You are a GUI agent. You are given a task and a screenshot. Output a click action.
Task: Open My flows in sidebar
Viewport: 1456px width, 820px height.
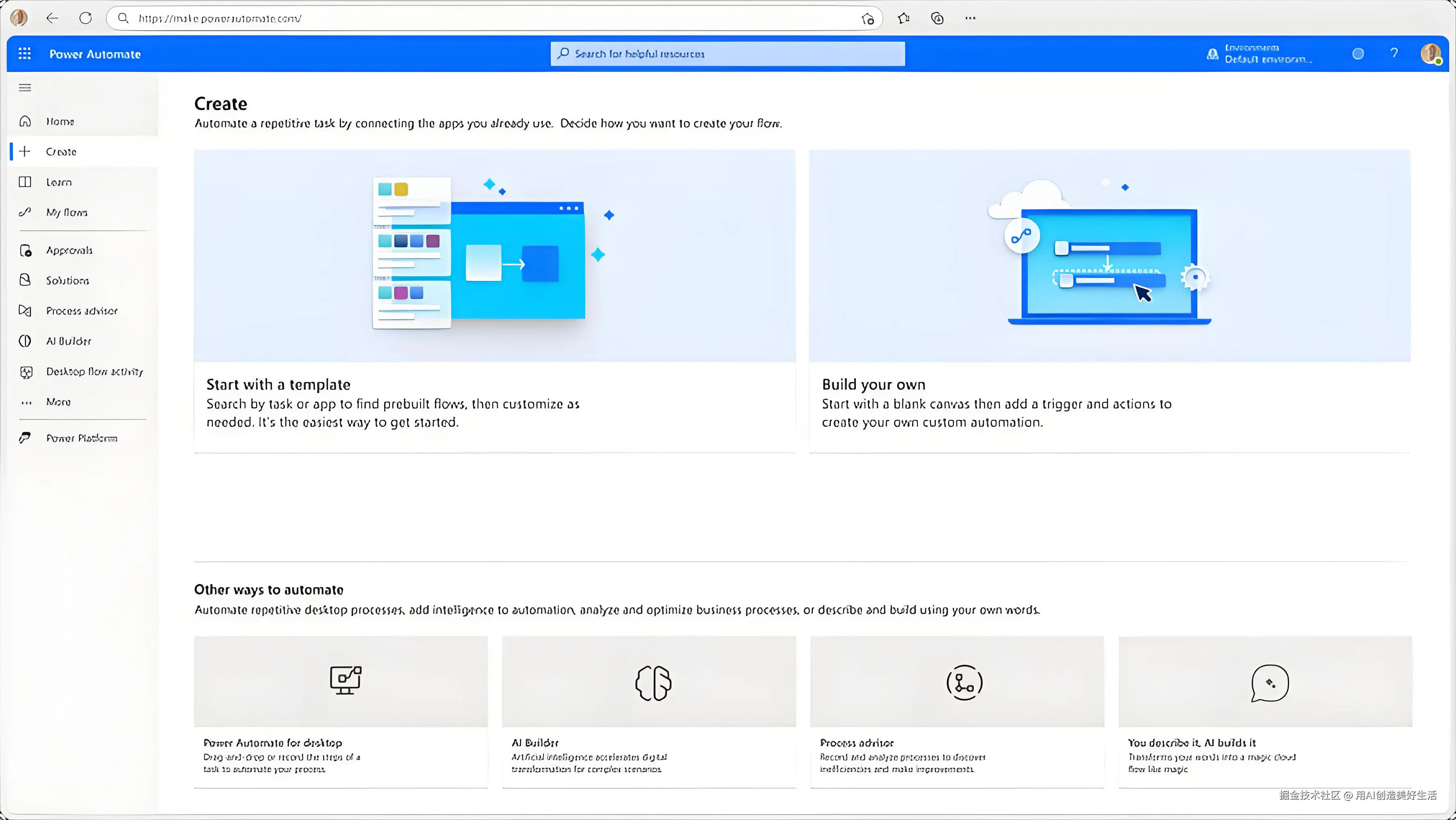coord(66,213)
